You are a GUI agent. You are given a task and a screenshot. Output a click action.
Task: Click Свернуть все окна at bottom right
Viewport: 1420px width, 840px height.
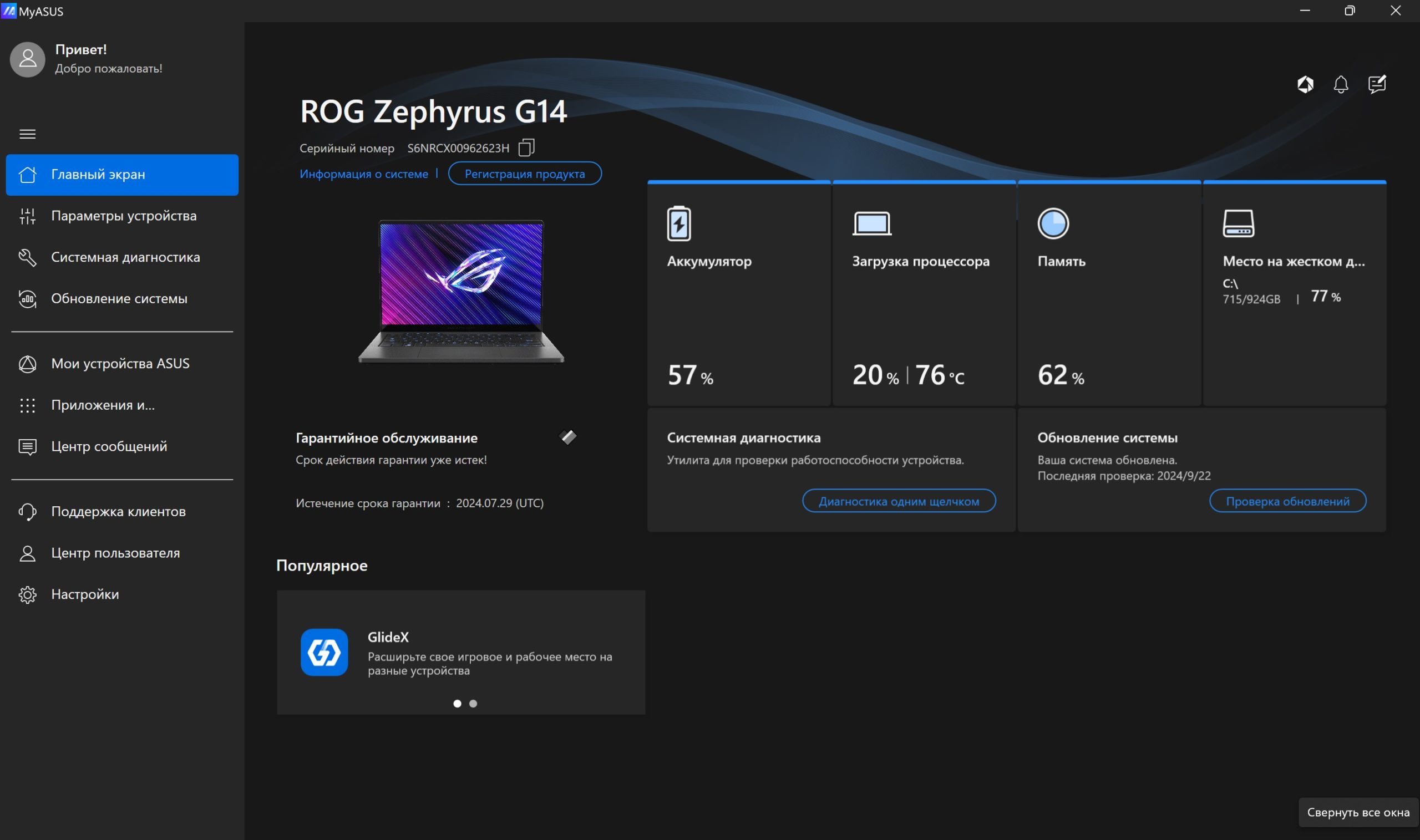(x=1358, y=812)
